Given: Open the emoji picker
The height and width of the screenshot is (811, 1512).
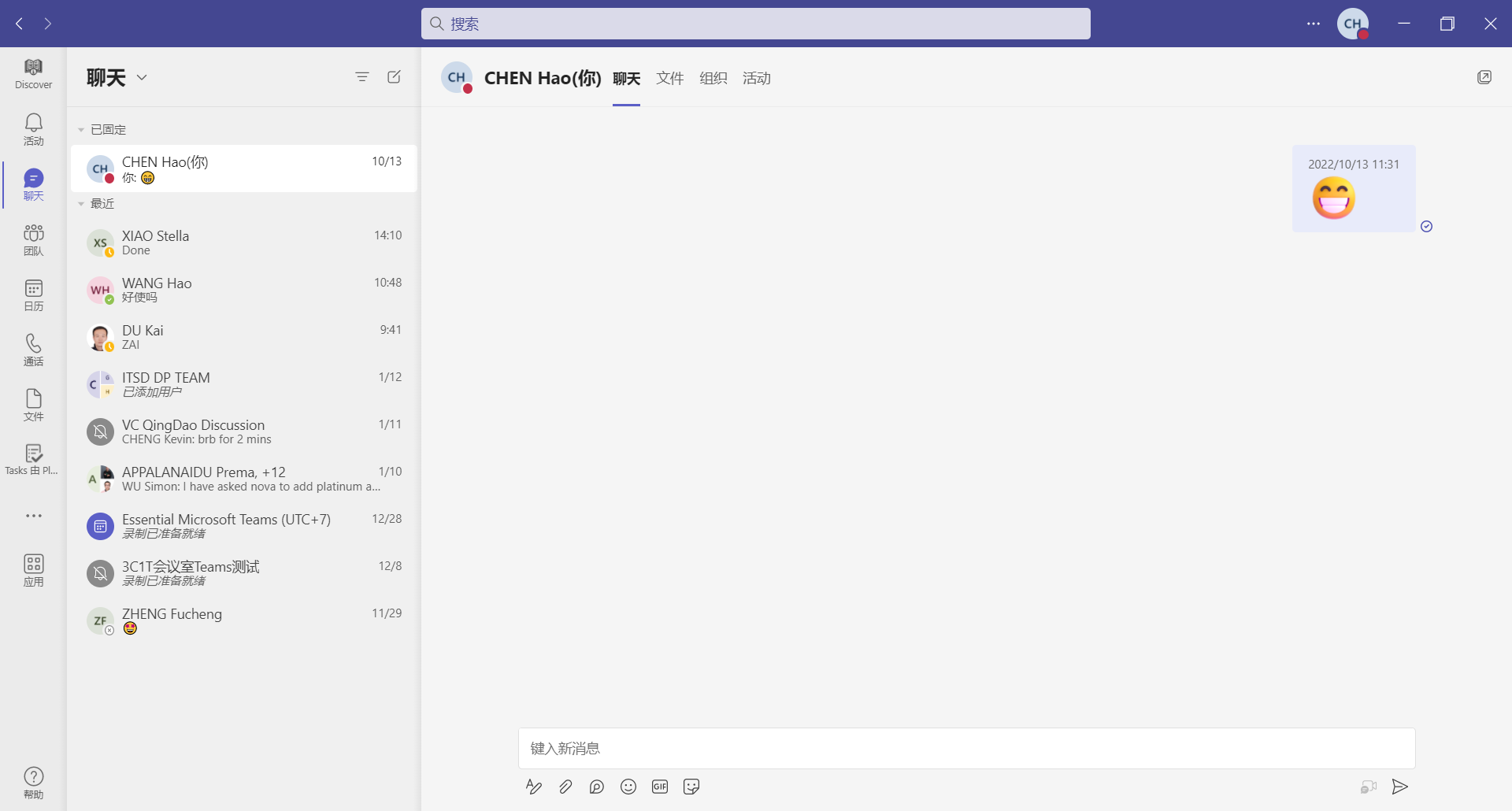Looking at the screenshot, I should (628, 787).
